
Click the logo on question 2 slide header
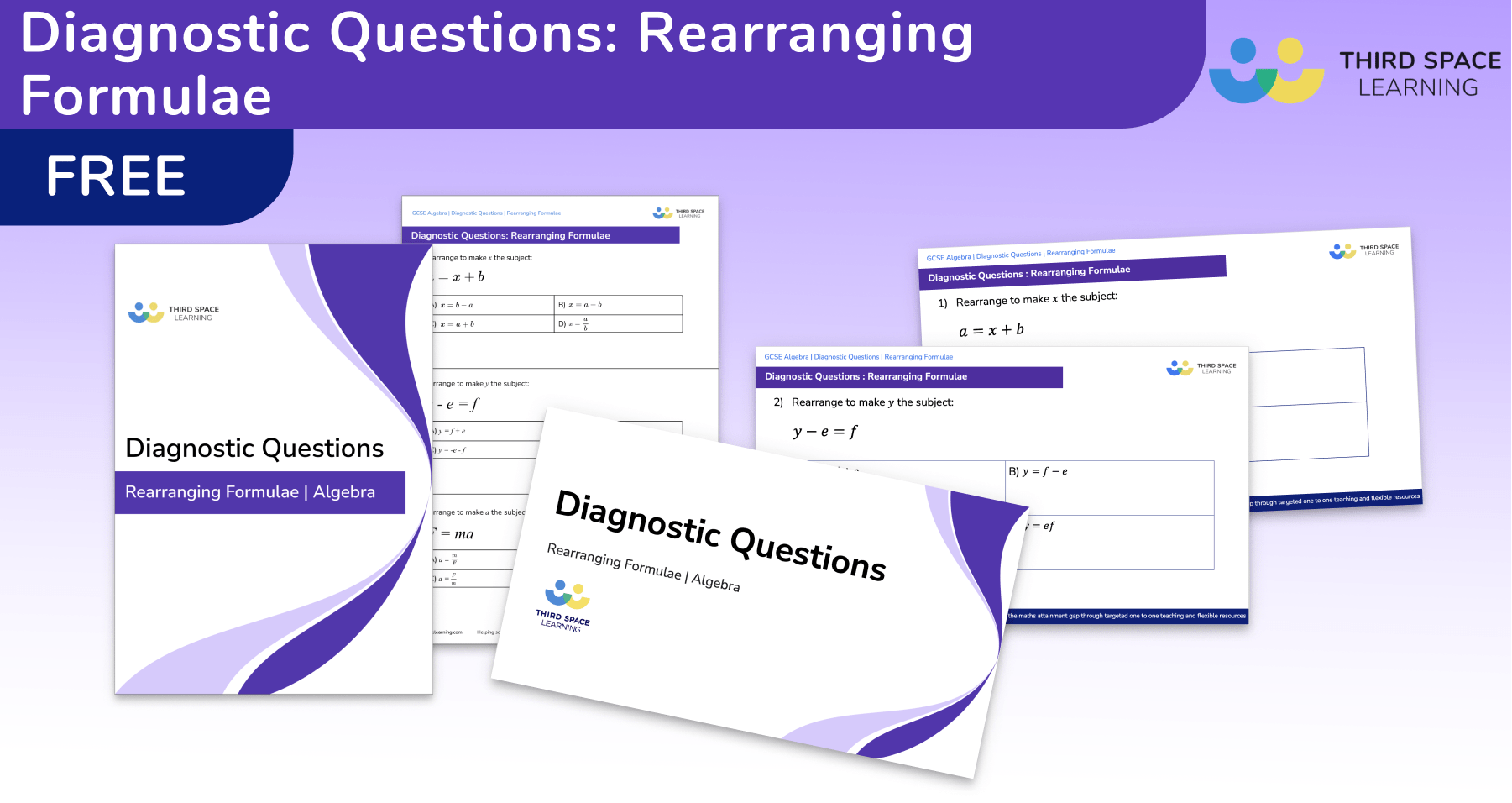click(x=1201, y=368)
